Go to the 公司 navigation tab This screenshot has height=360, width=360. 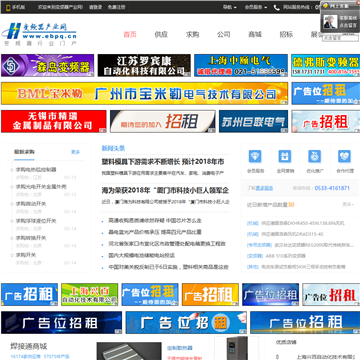[x=224, y=34]
